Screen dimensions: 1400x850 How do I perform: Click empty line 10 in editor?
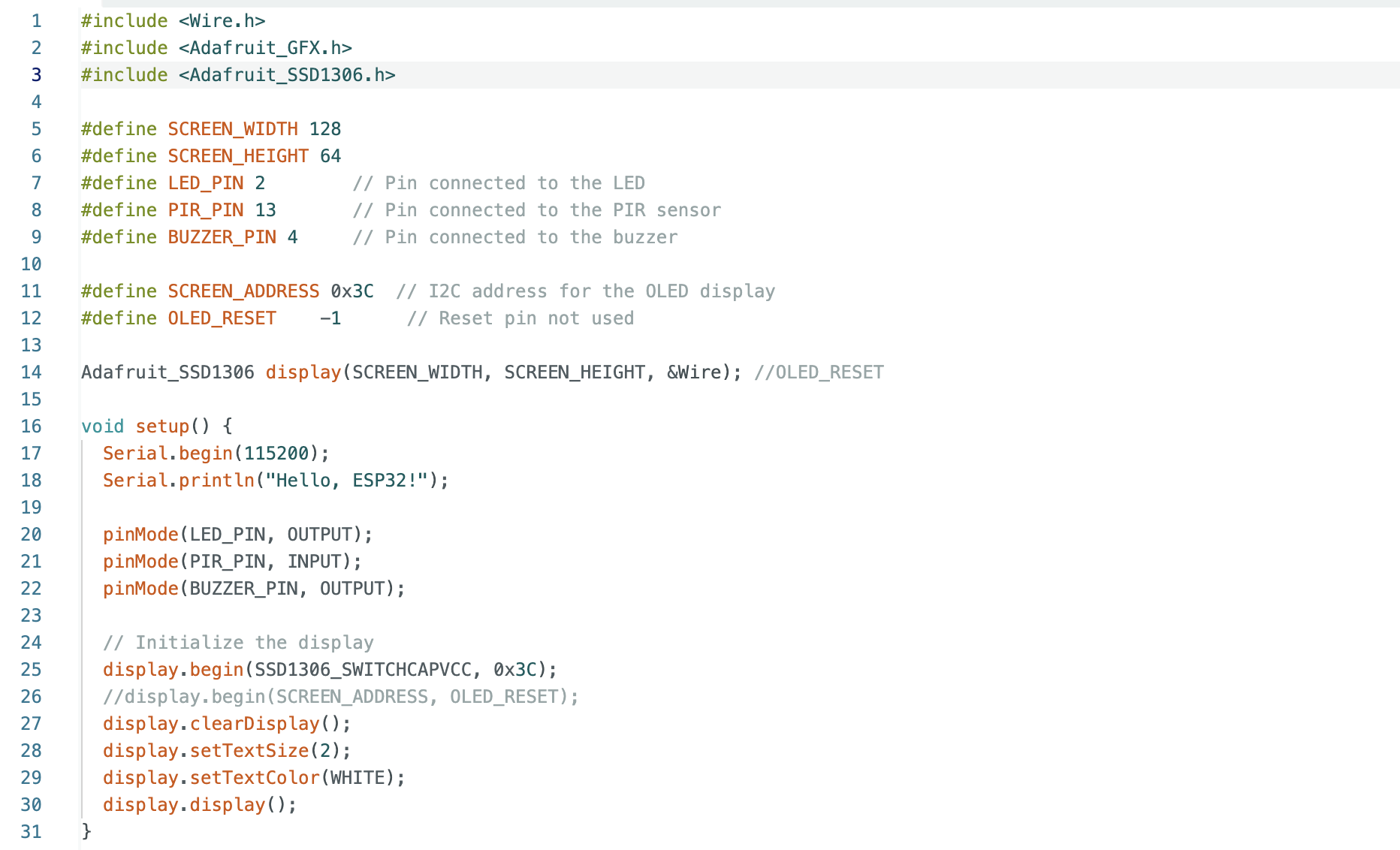pyautogui.click(x=740, y=264)
